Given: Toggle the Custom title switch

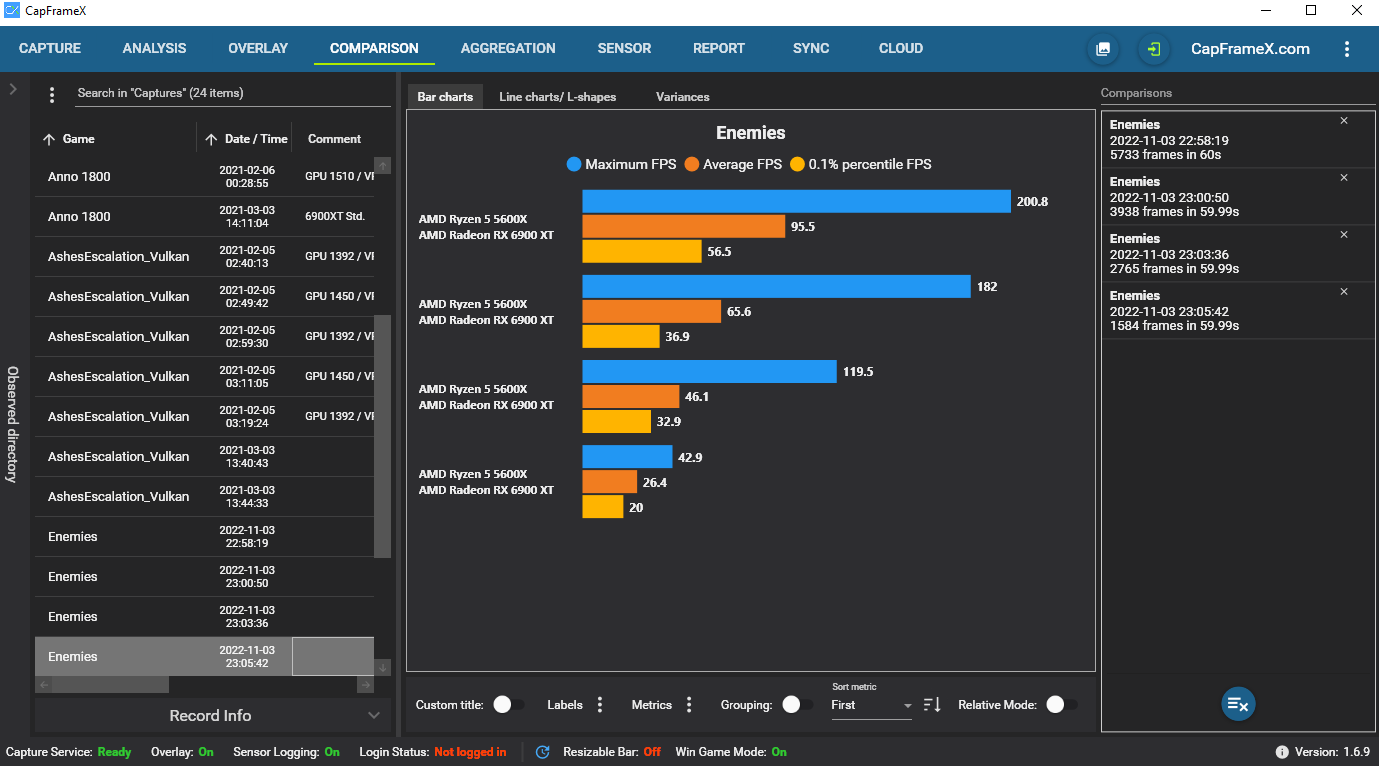Looking at the screenshot, I should (x=508, y=705).
